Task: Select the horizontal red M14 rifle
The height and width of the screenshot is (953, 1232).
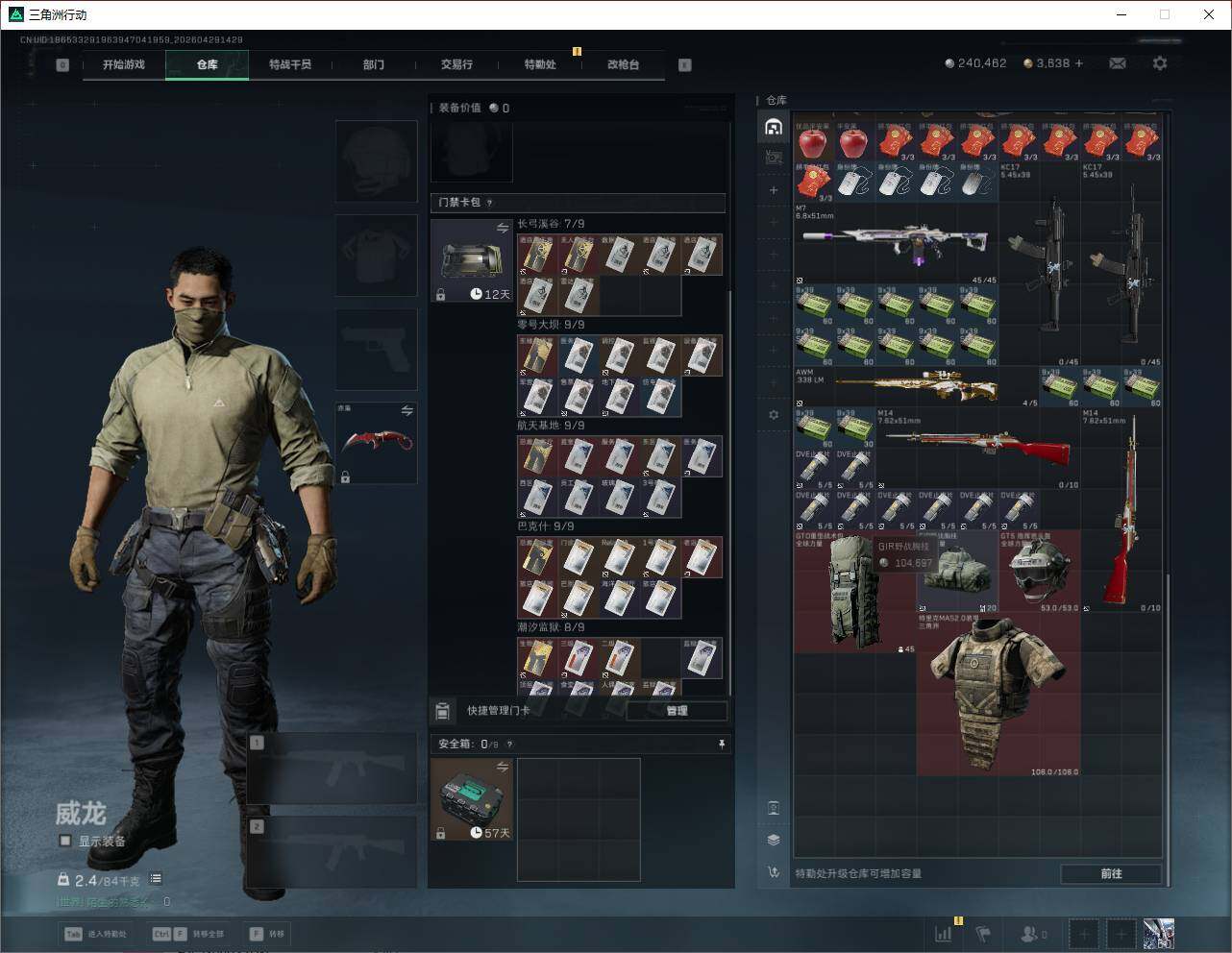Action: [x=977, y=448]
